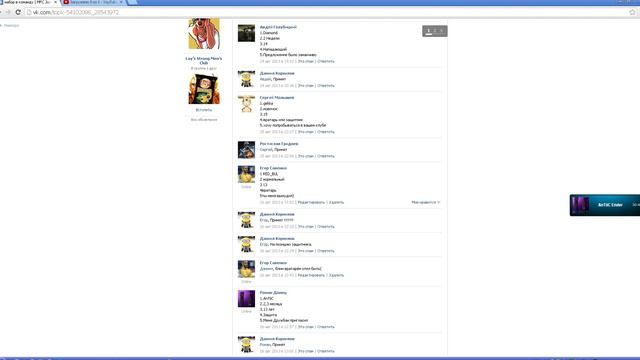Go to page 1 in the pagination box
This screenshot has width=640, height=360.
(429, 31)
